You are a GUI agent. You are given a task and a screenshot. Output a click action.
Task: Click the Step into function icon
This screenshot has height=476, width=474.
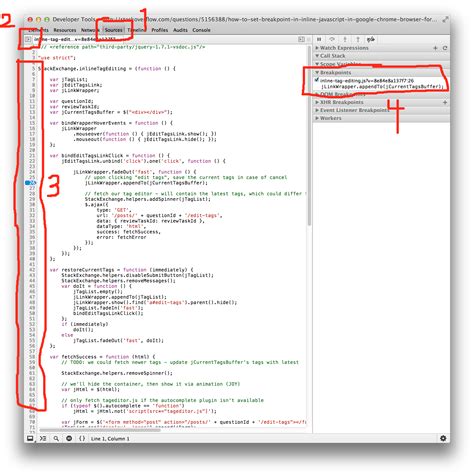coord(345,39)
